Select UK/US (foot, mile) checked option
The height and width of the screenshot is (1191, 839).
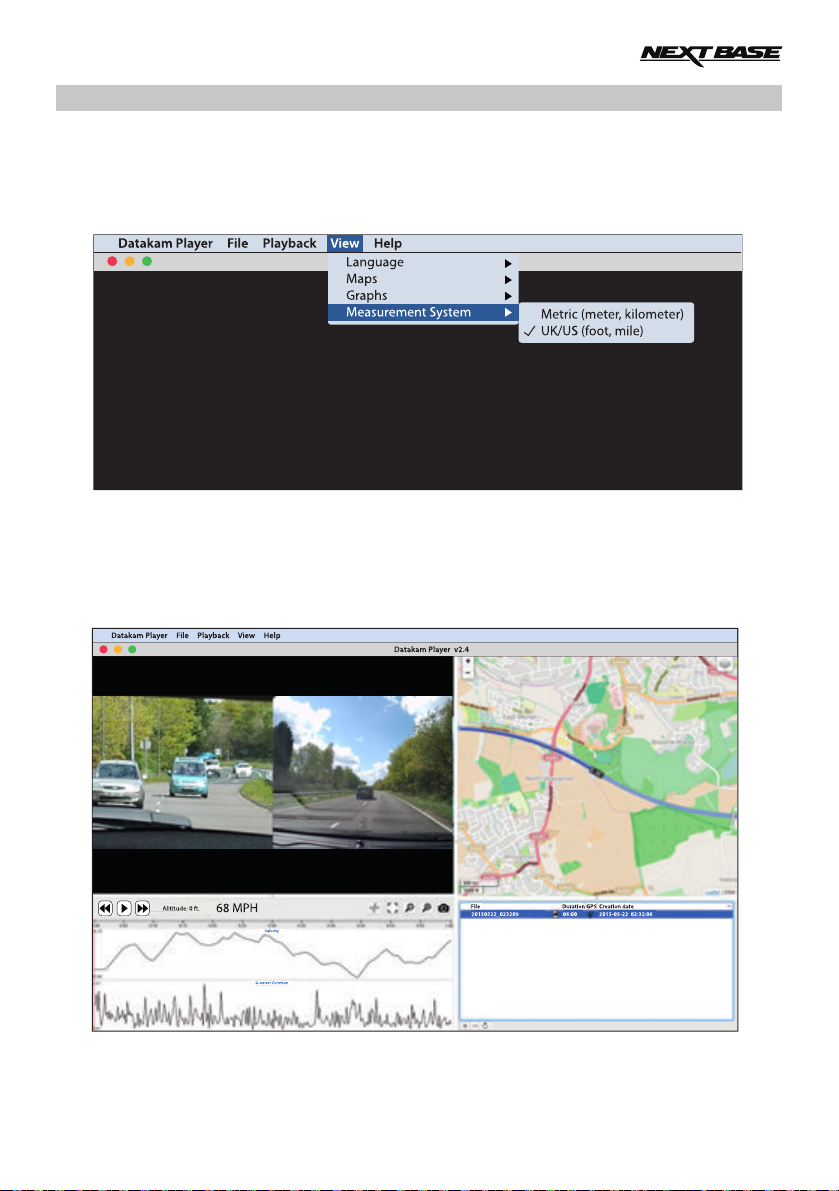pos(606,331)
